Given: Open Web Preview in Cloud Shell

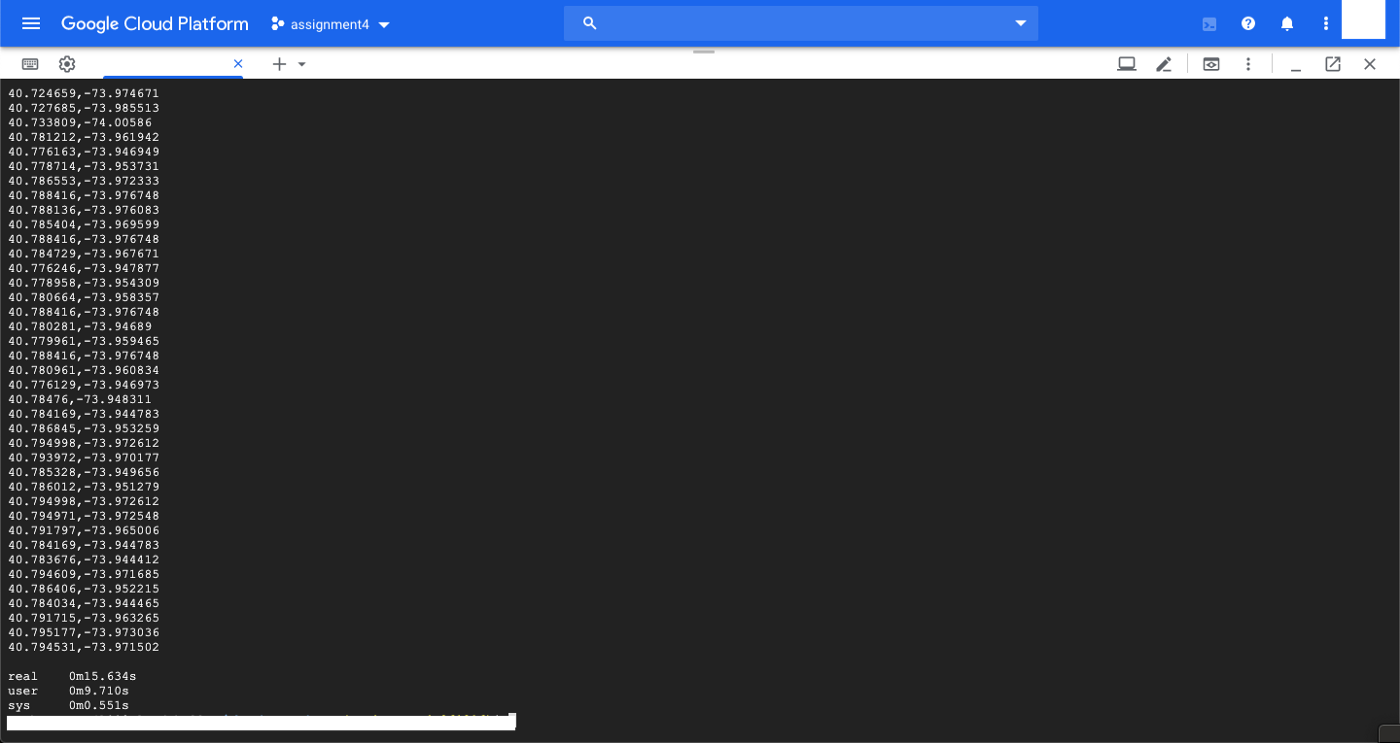Looking at the screenshot, I should tap(1211, 64).
